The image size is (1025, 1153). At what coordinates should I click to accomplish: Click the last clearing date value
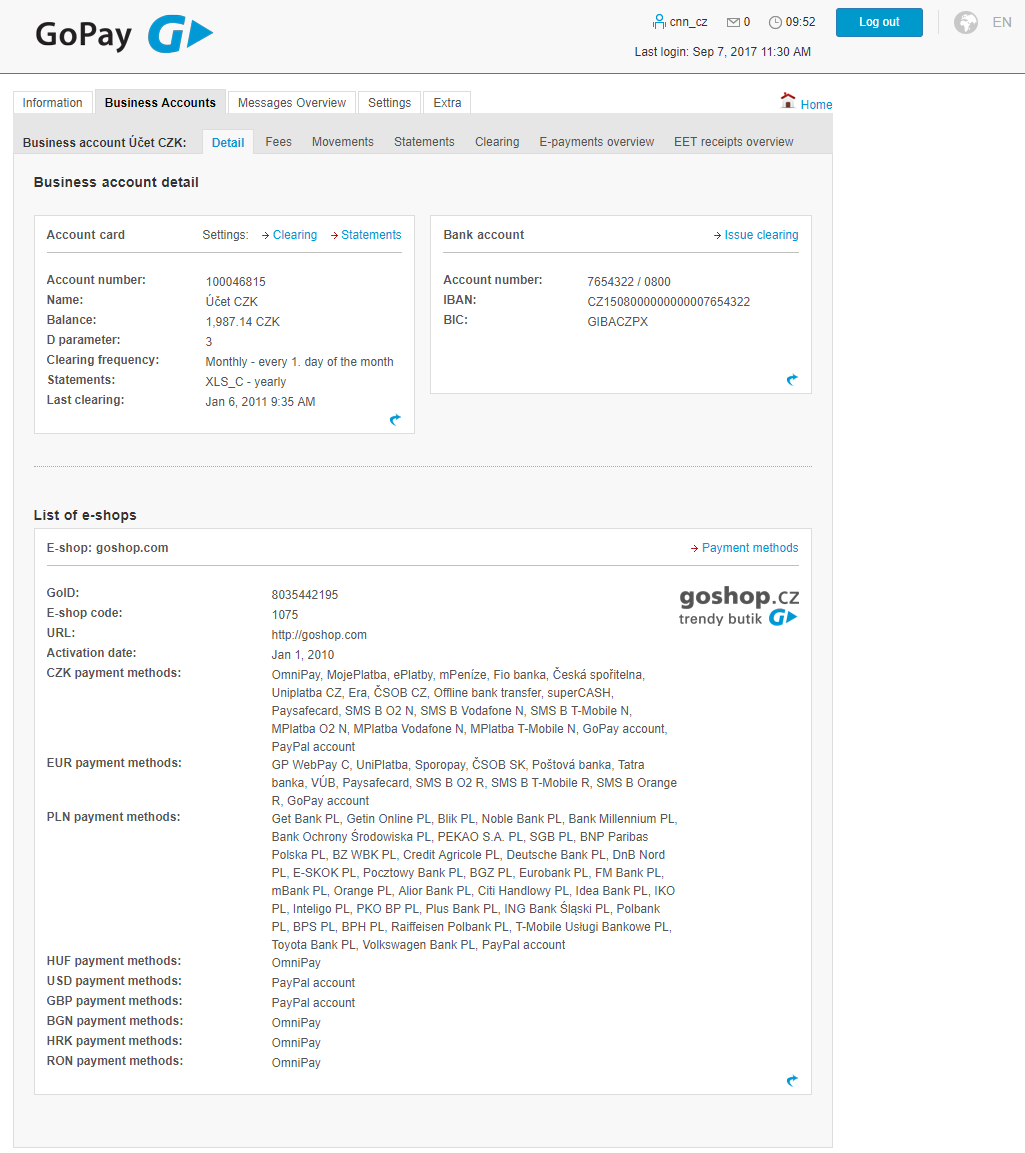pyautogui.click(x=260, y=402)
